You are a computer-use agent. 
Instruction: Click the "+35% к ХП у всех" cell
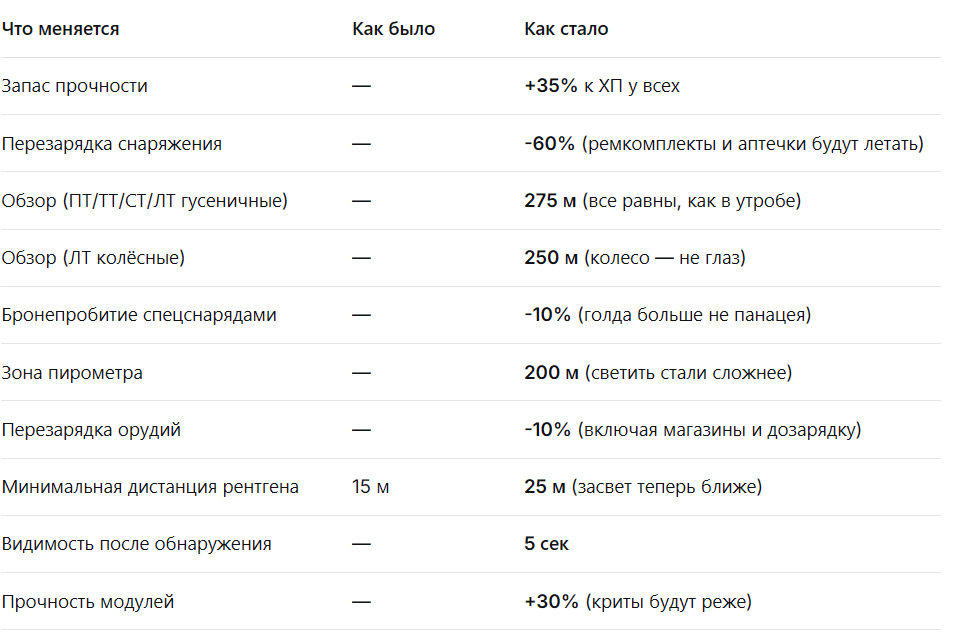click(601, 86)
